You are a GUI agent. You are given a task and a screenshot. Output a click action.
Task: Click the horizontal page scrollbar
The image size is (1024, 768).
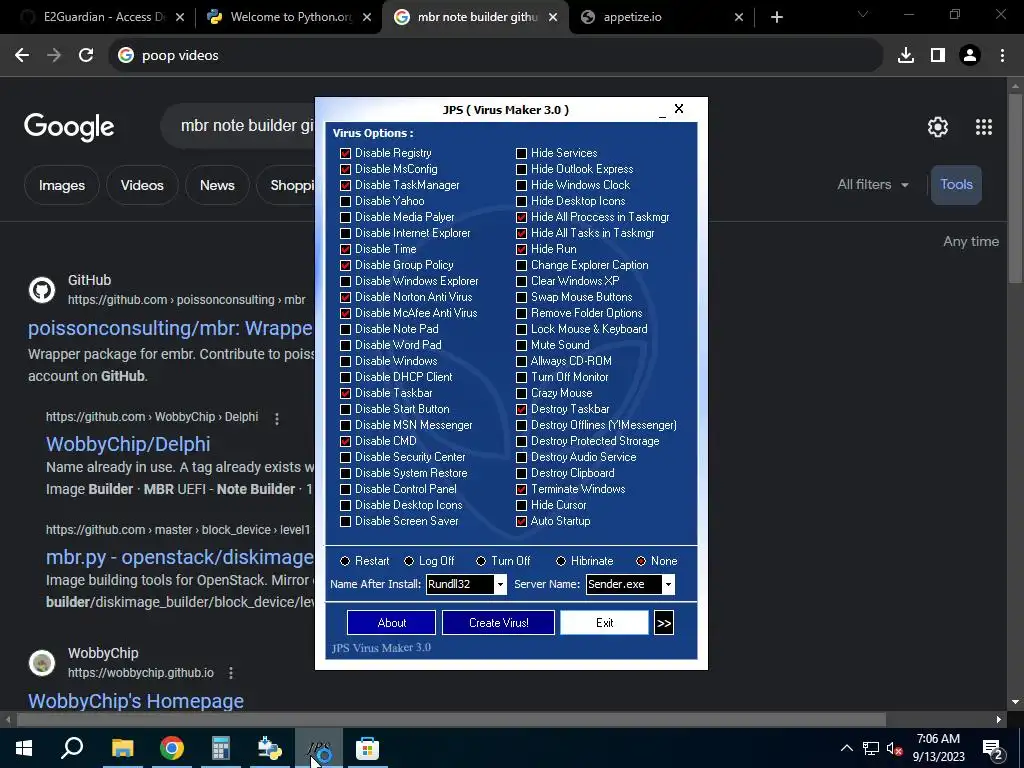click(451, 720)
